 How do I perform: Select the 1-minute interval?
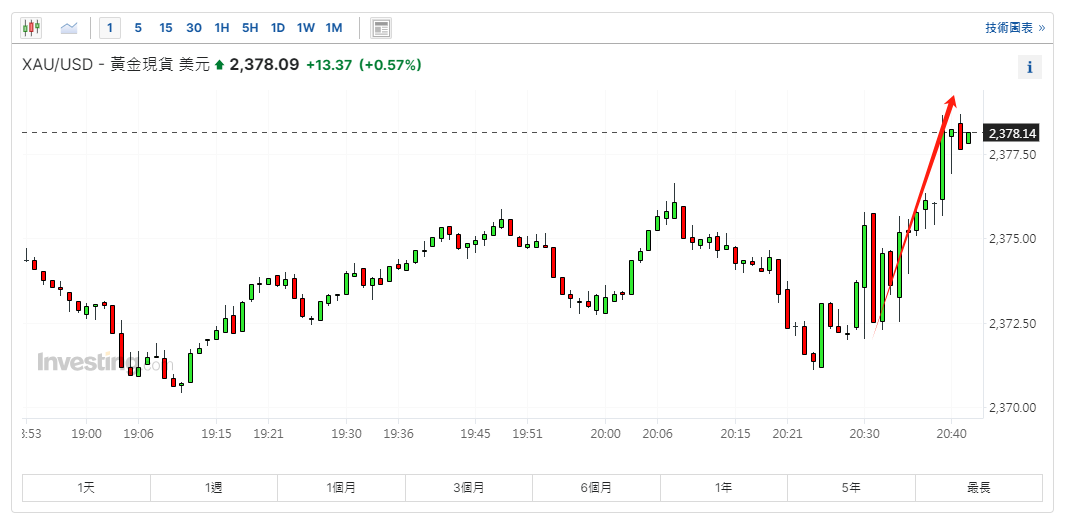pyautogui.click(x=110, y=28)
